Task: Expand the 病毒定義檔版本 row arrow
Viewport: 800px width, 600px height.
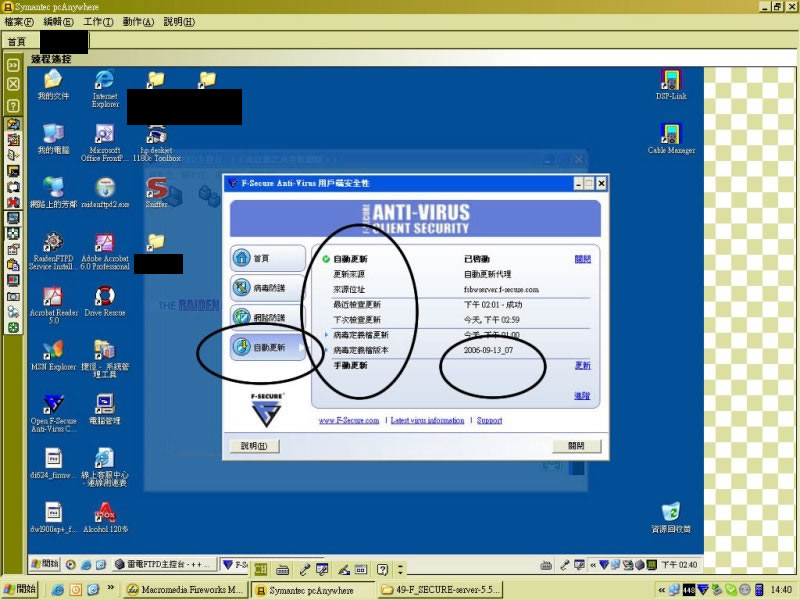Action: pos(326,350)
